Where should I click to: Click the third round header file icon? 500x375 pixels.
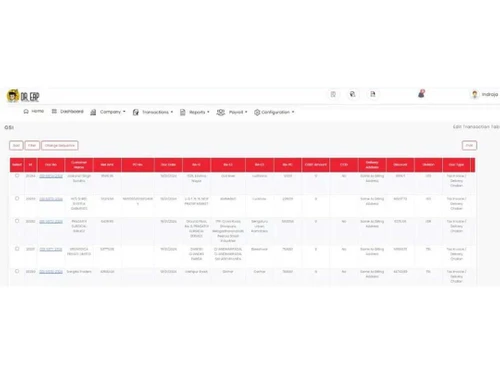pos(373,94)
